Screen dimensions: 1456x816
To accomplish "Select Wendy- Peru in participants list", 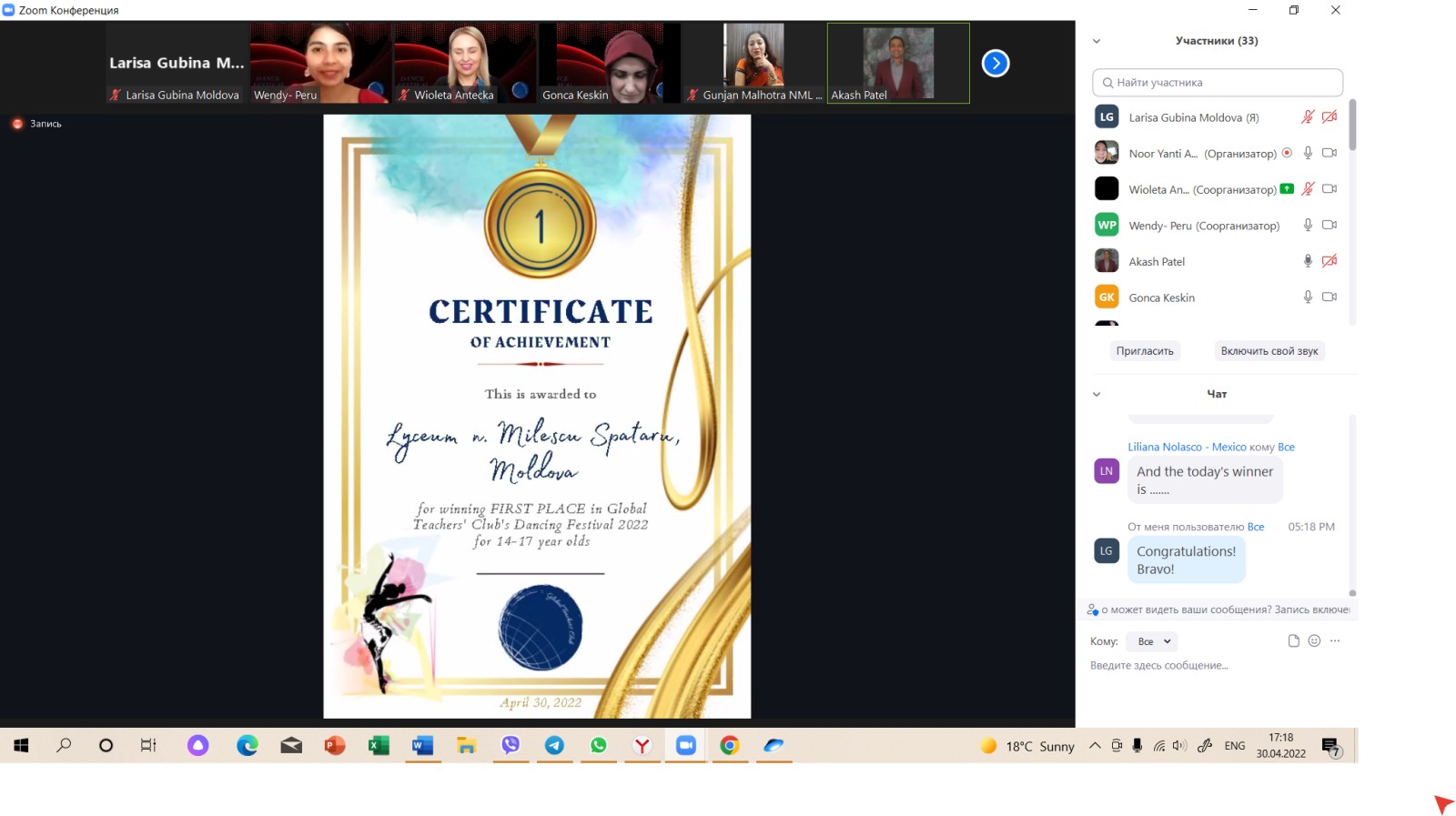I will [1203, 226].
